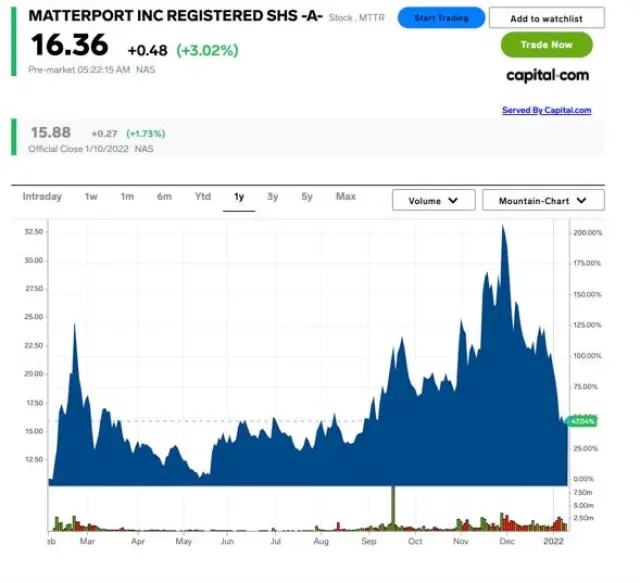Switch to the Intraday tab
Screen dimensions: 640x583
pyautogui.click(x=42, y=197)
